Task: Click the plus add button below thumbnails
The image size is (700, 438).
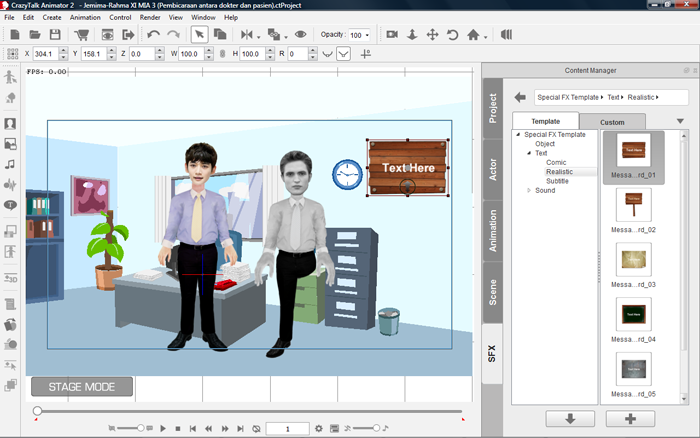Action: click(x=632, y=418)
